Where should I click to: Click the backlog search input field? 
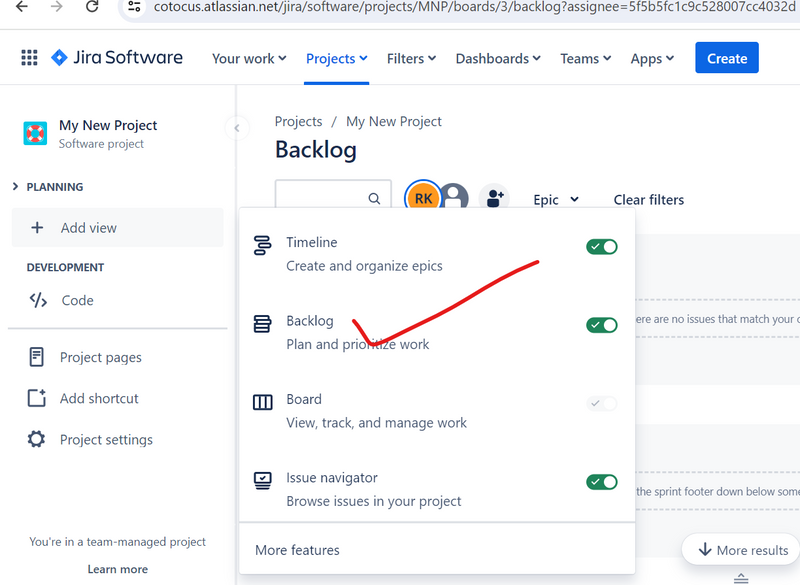pyautogui.click(x=320, y=199)
